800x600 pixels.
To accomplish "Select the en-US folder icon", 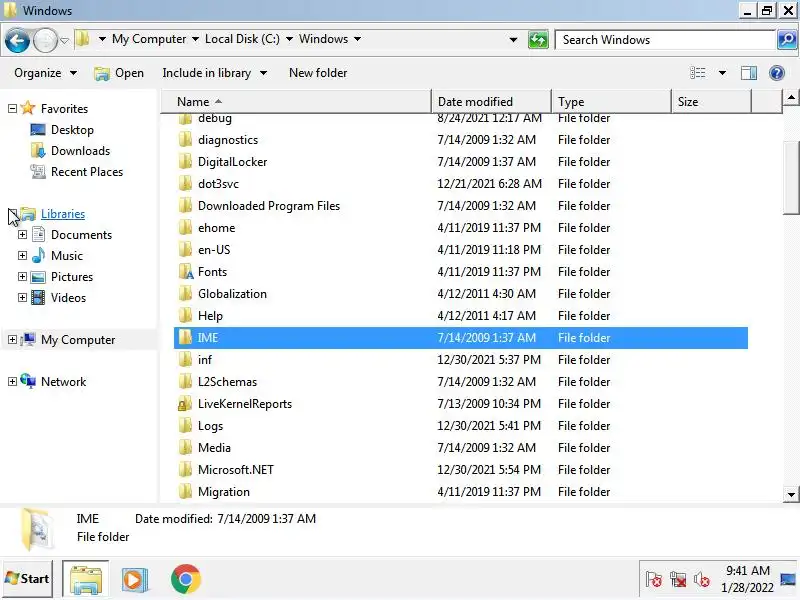I will pyautogui.click(x=186, y=249).
